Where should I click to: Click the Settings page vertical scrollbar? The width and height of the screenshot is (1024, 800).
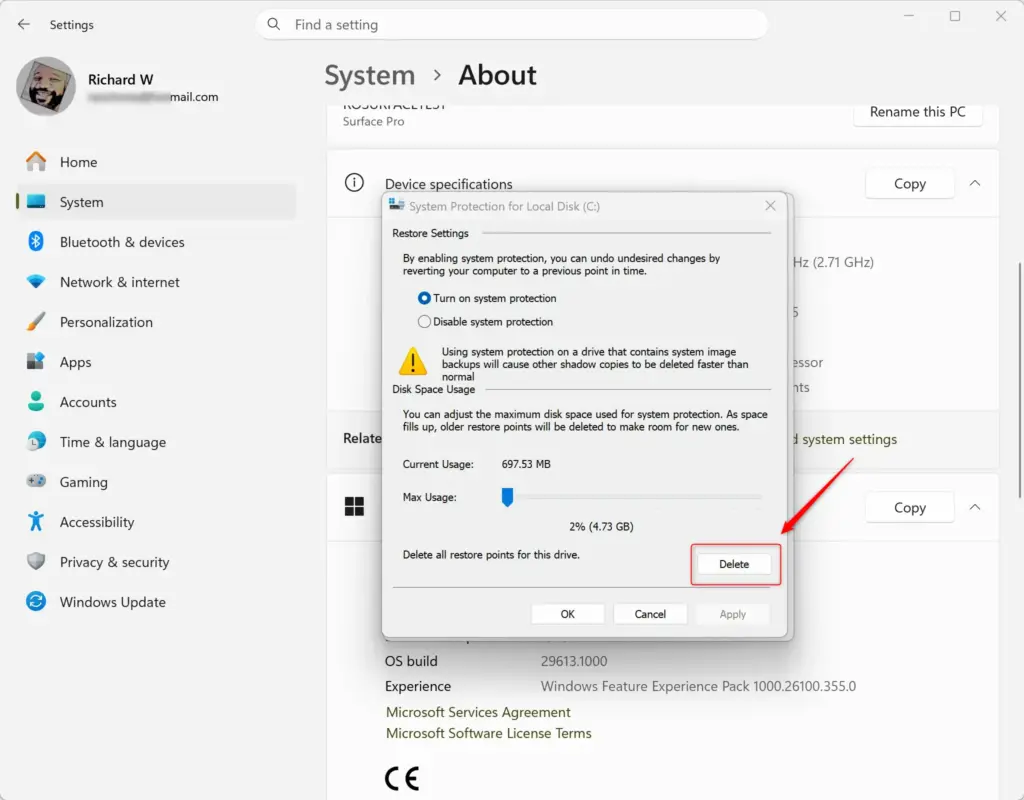coord(1019,380)
